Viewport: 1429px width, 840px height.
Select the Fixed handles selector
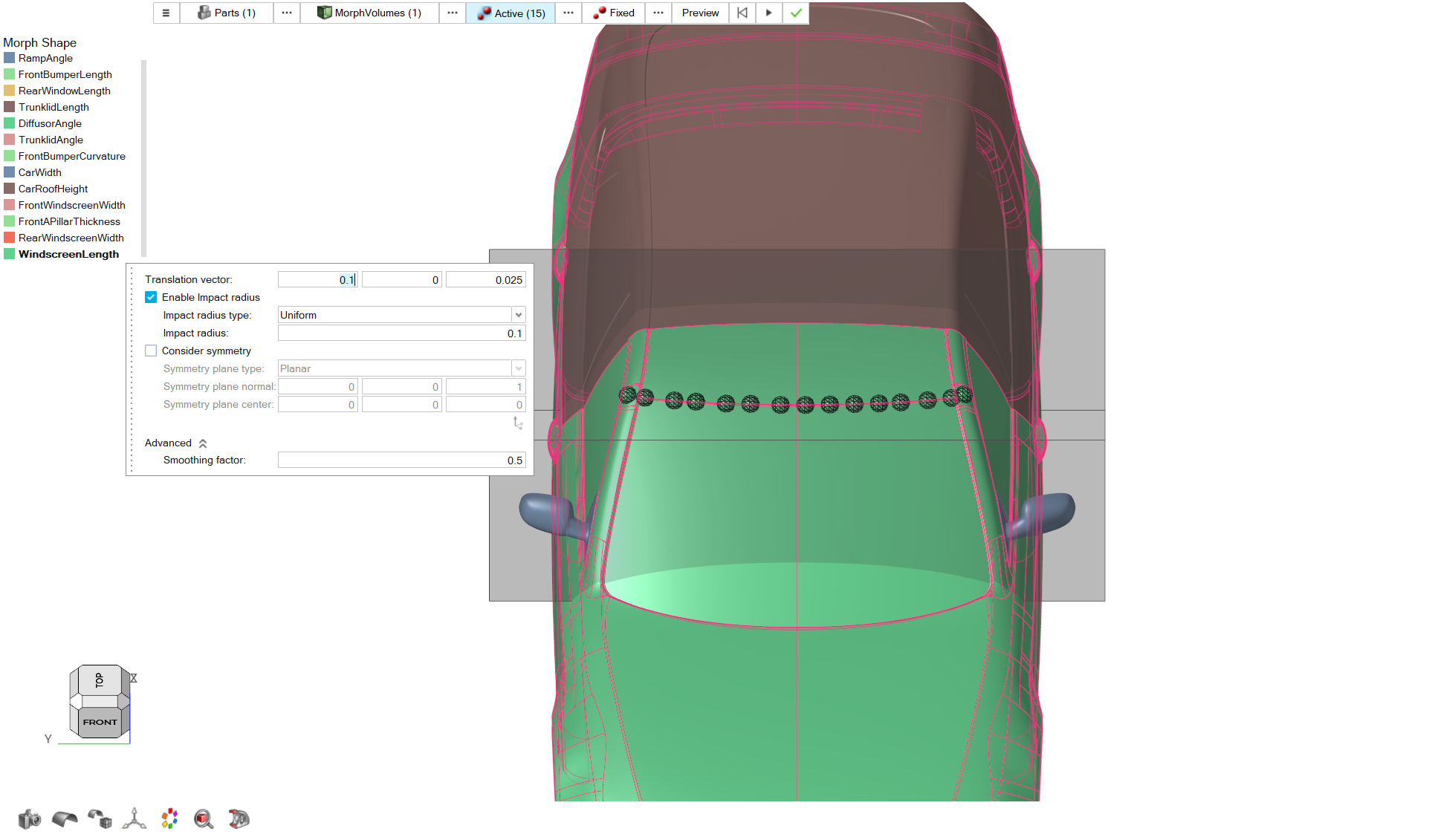[614, 13]
